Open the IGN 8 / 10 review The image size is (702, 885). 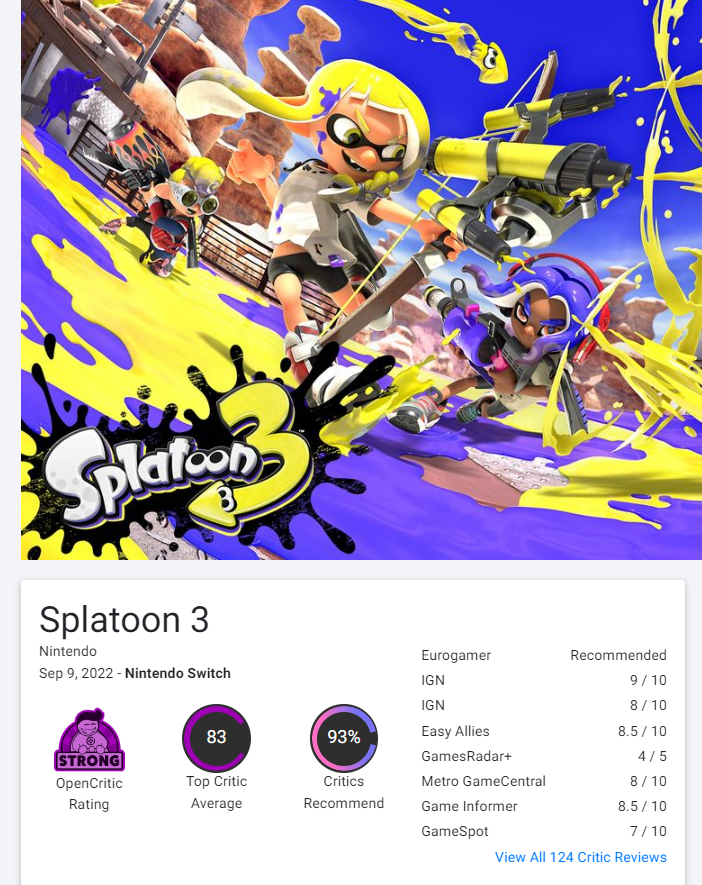544,705
